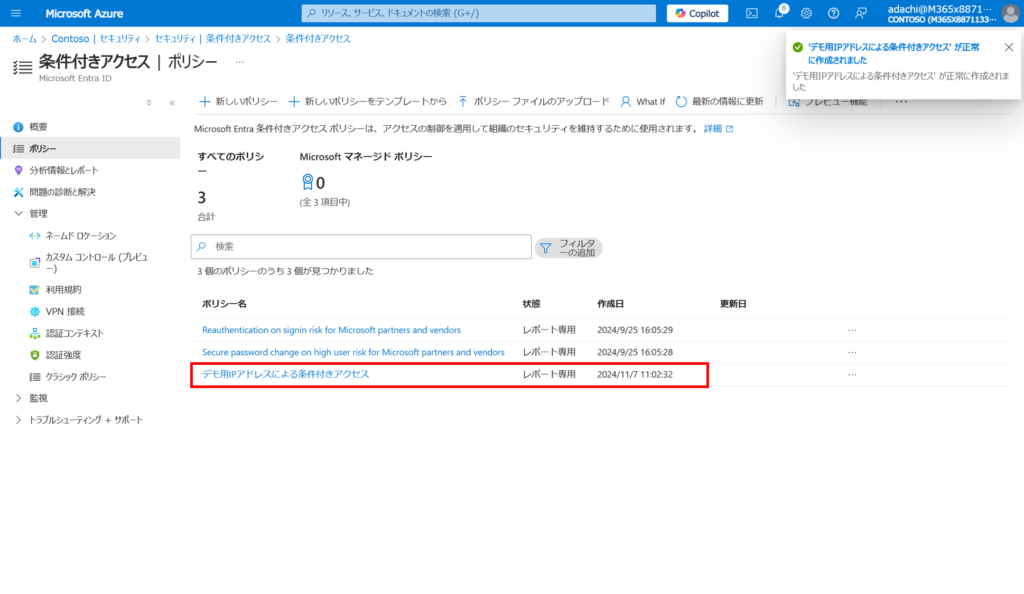Open the notifications bell
The height and width of the screenshot is (594, 1024).
point(779,13)
